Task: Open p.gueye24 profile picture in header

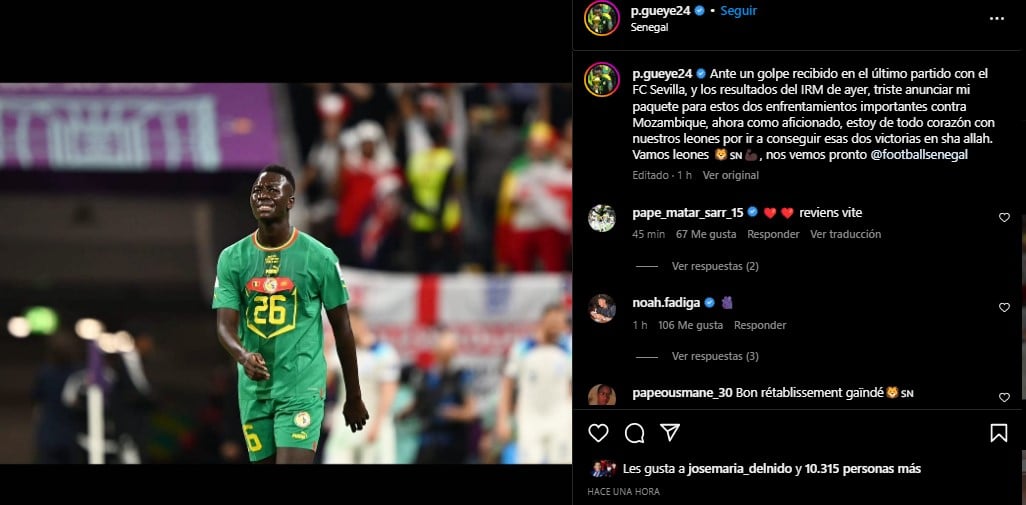Action: coord(601,18)
